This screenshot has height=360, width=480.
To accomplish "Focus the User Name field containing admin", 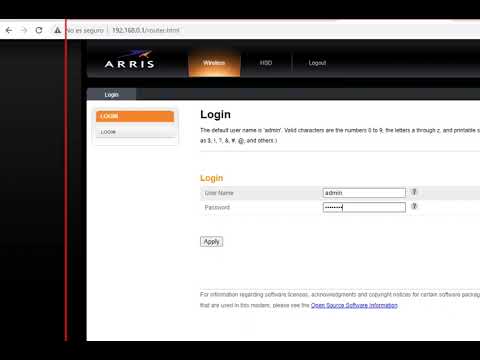I will point(364,193).
